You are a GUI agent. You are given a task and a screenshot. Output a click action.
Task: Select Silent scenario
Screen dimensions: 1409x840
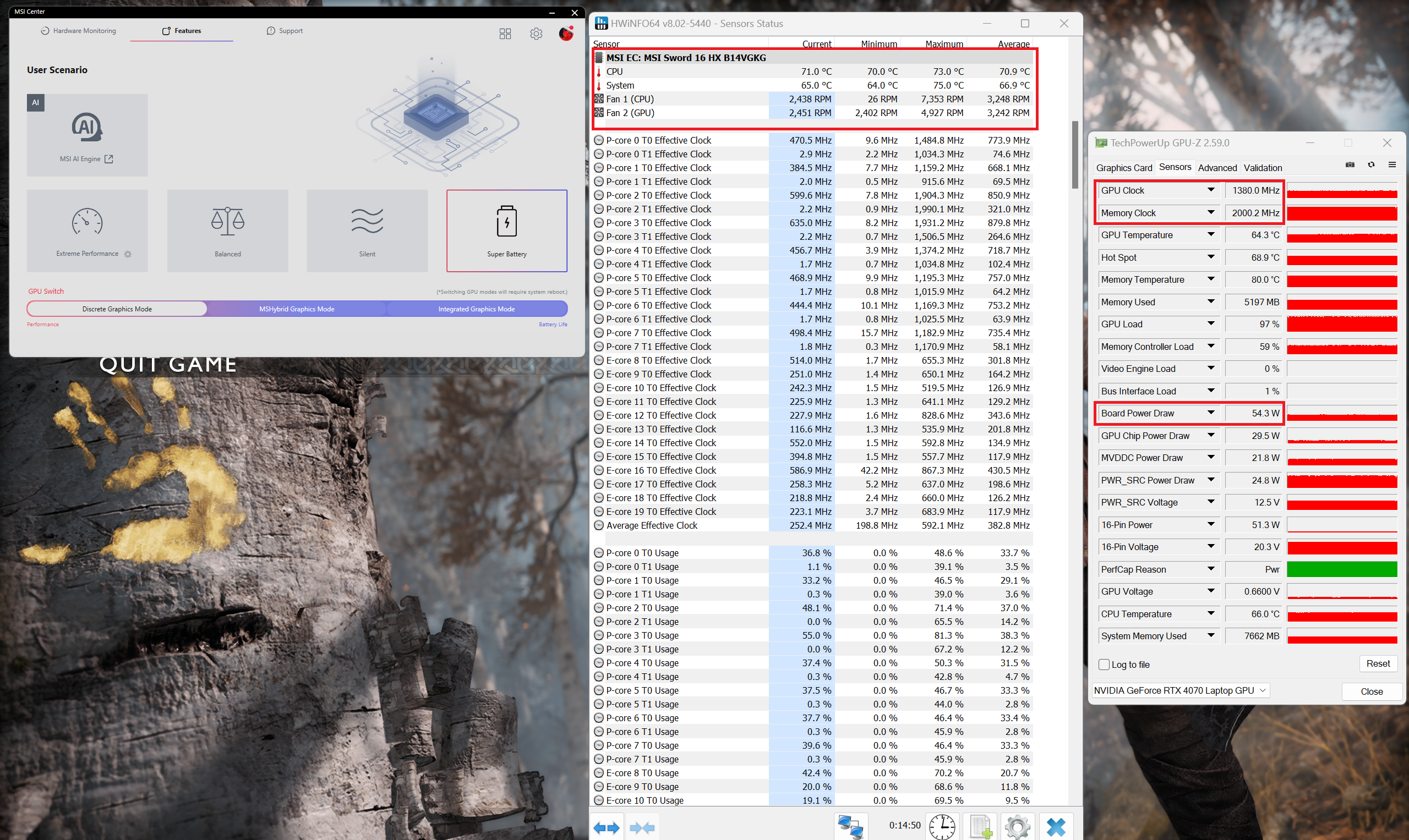(367, 230)
